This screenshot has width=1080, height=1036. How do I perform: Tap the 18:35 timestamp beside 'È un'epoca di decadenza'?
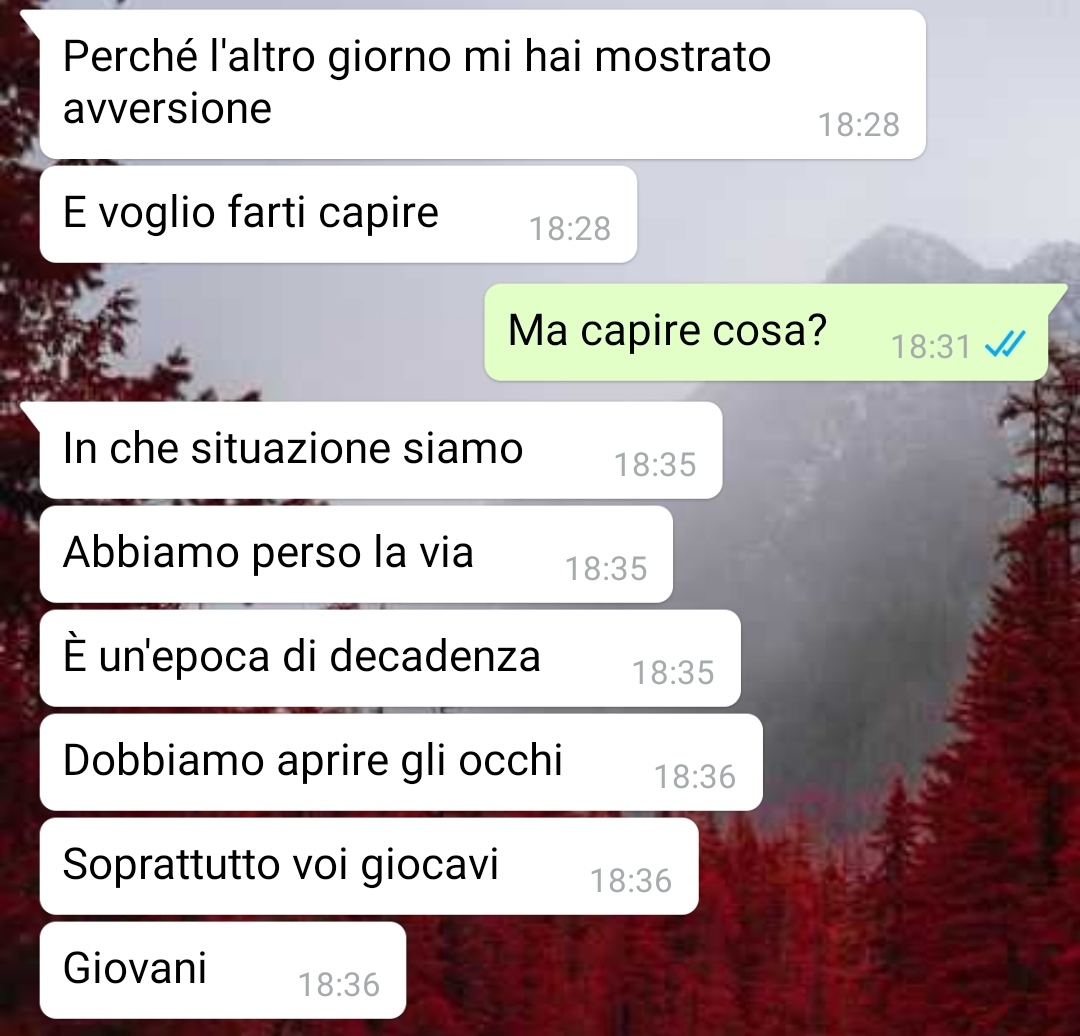673,672
